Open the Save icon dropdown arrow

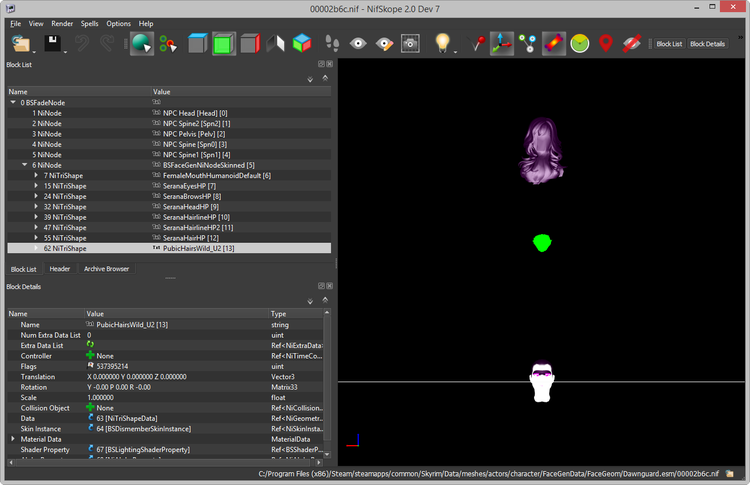click(65, 52)
